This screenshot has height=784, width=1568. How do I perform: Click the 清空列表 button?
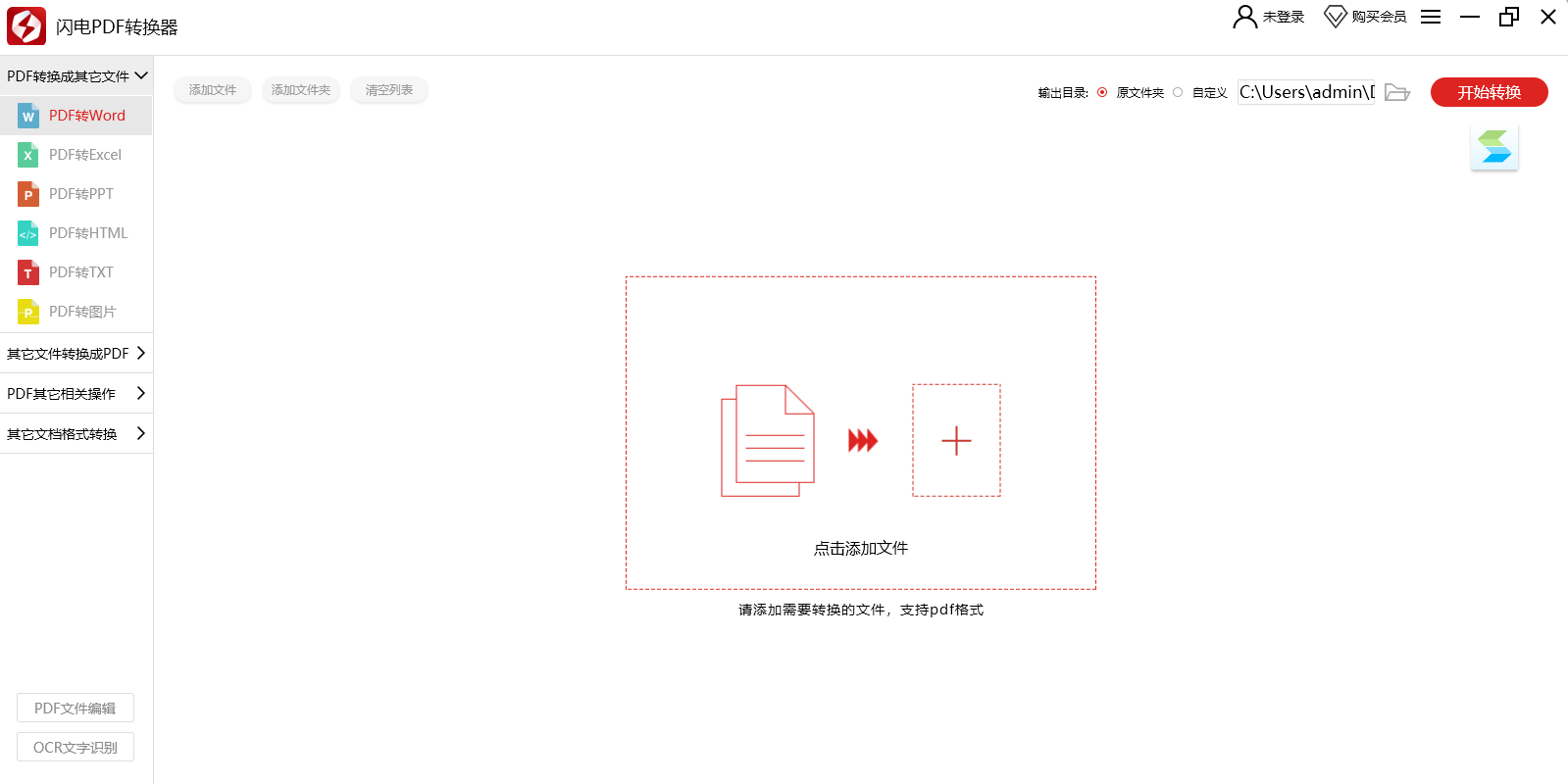coord(389,90)
